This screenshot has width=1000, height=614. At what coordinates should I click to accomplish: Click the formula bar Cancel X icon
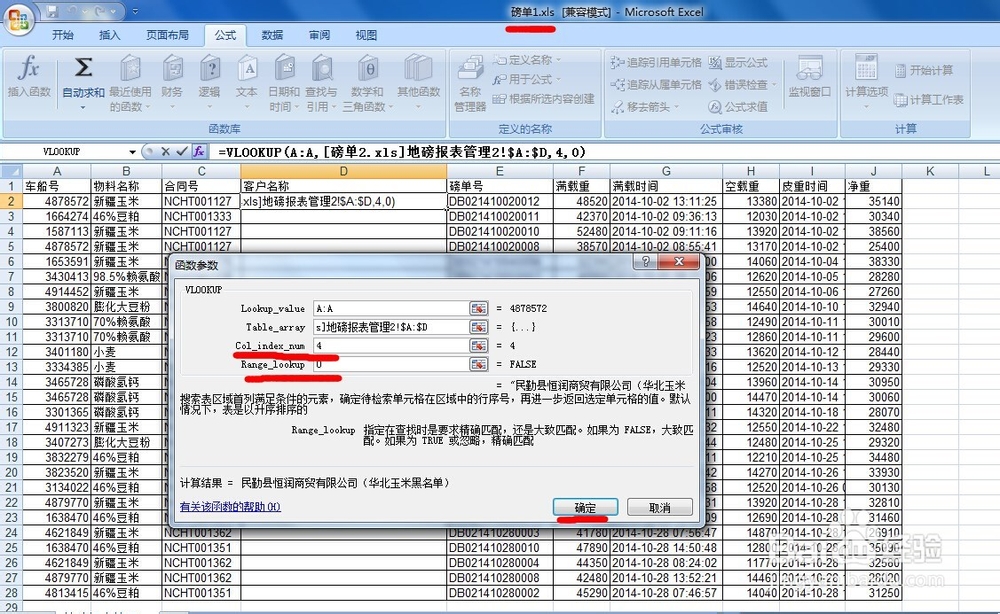165,152
